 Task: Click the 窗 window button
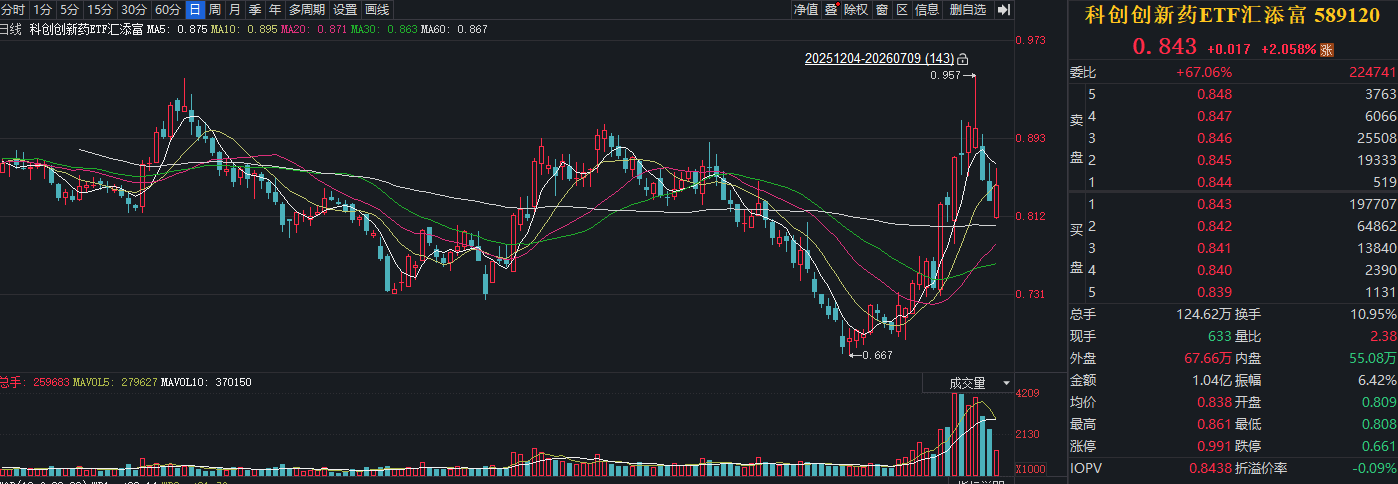[x=882, y=9]
